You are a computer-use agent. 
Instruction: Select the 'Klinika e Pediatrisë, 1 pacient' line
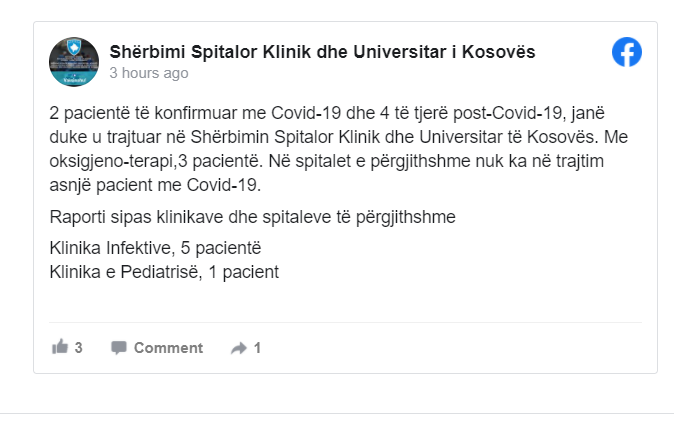pyautogui.click(x=163, y=270)
